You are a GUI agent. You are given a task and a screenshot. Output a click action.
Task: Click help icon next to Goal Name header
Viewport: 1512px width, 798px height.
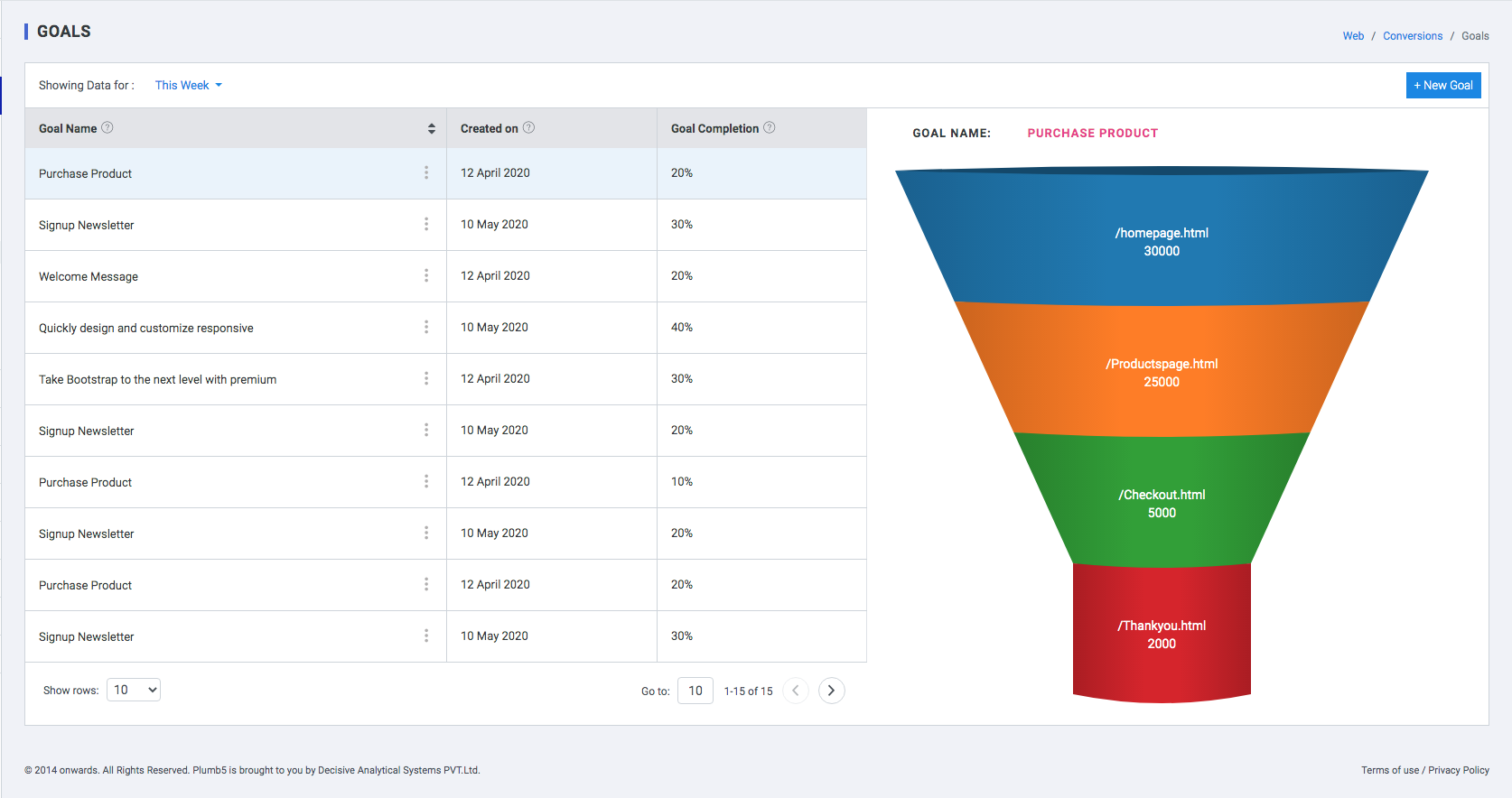coord(107,127)
